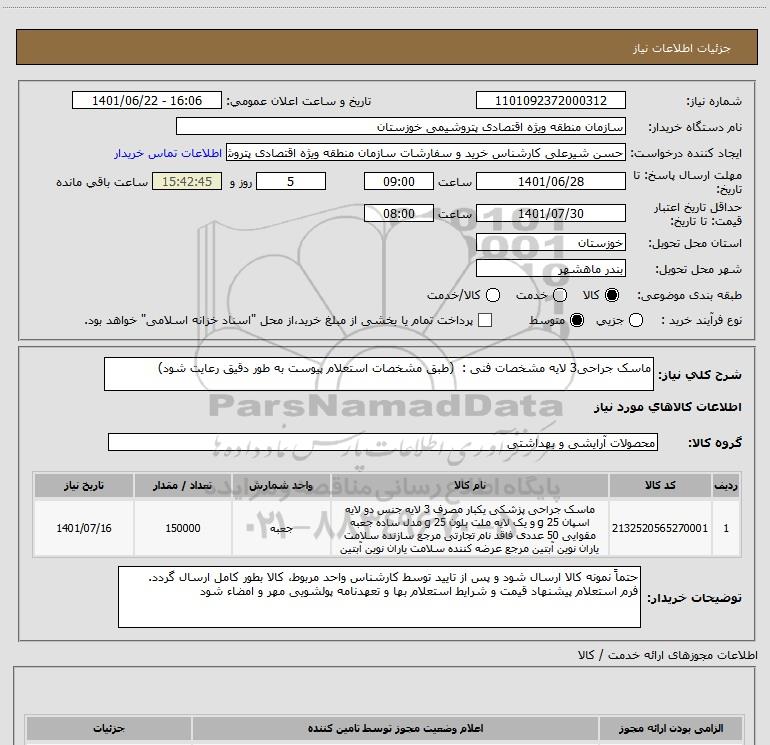Click the need date cell 1401/07/16
Viewport: 770px width, 745px height.
pyautogui.click(x=83, y=528)
